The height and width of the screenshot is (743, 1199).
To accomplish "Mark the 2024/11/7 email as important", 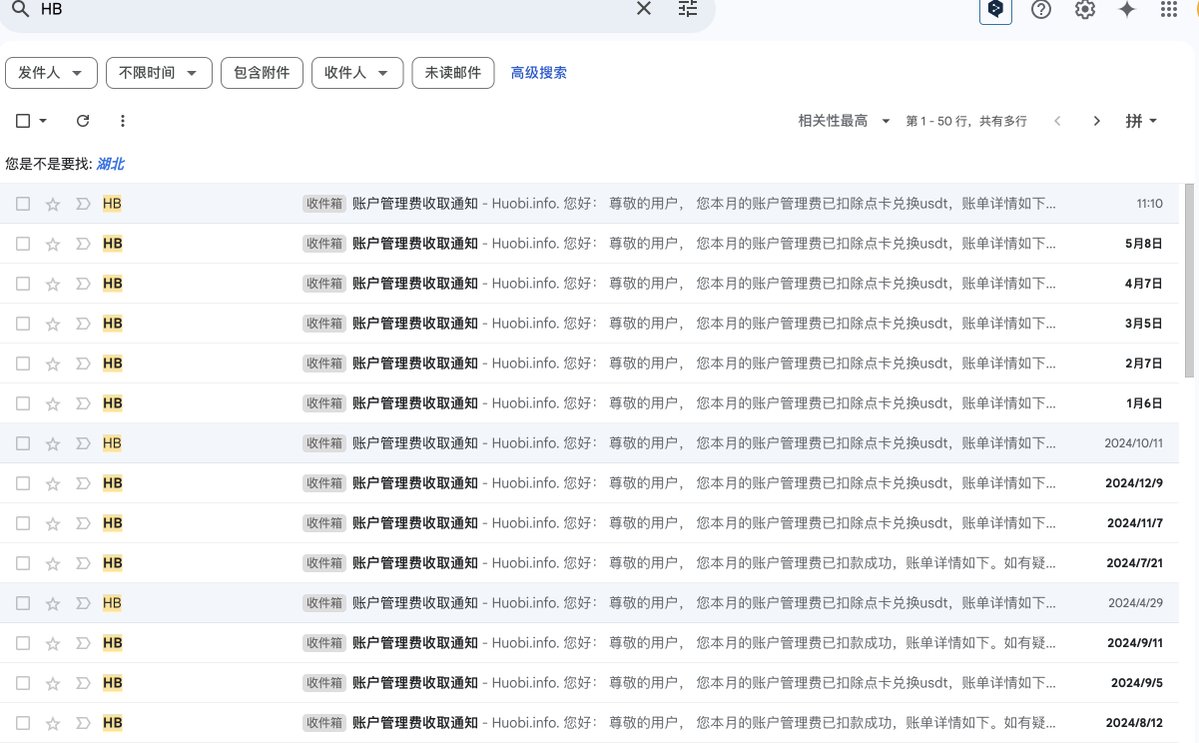I will pos(83,524).
